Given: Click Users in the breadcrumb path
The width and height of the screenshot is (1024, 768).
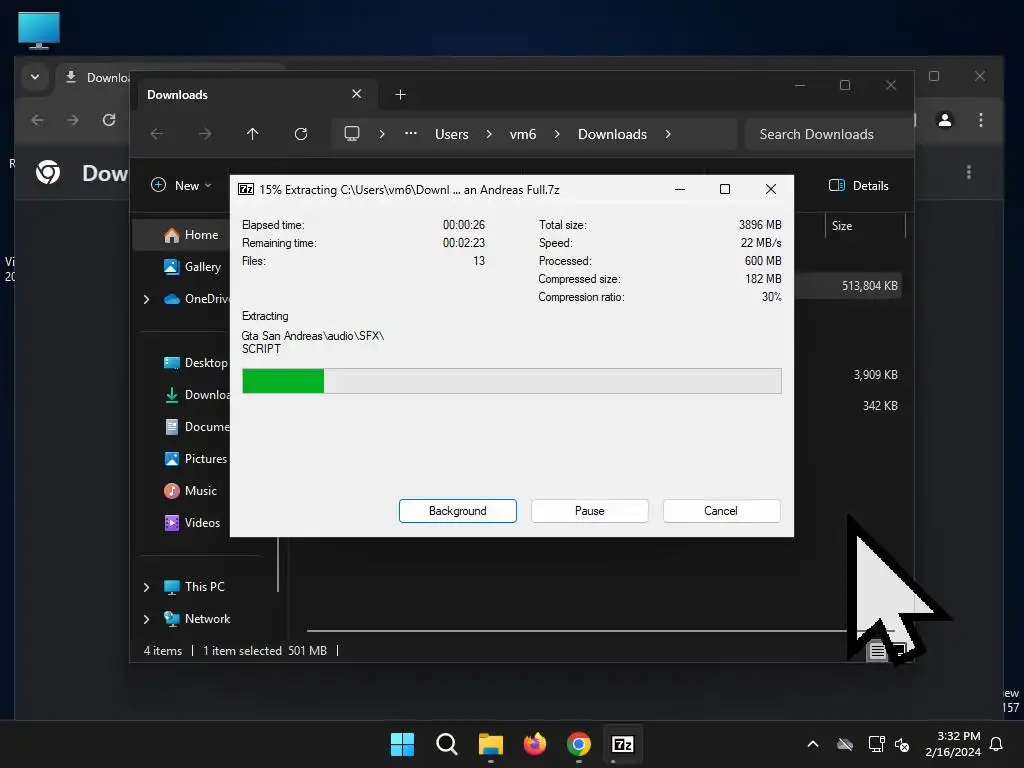Looking at the screenshot, I should (452, 134).
